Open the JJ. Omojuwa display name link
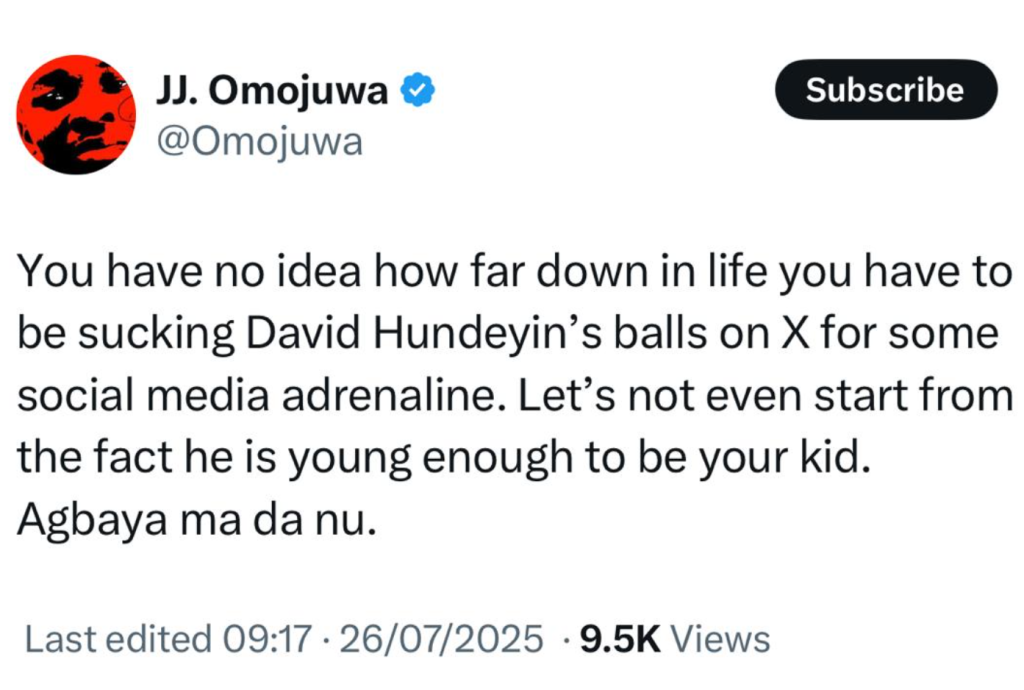 pyautogui.click(x=273, y=92)
